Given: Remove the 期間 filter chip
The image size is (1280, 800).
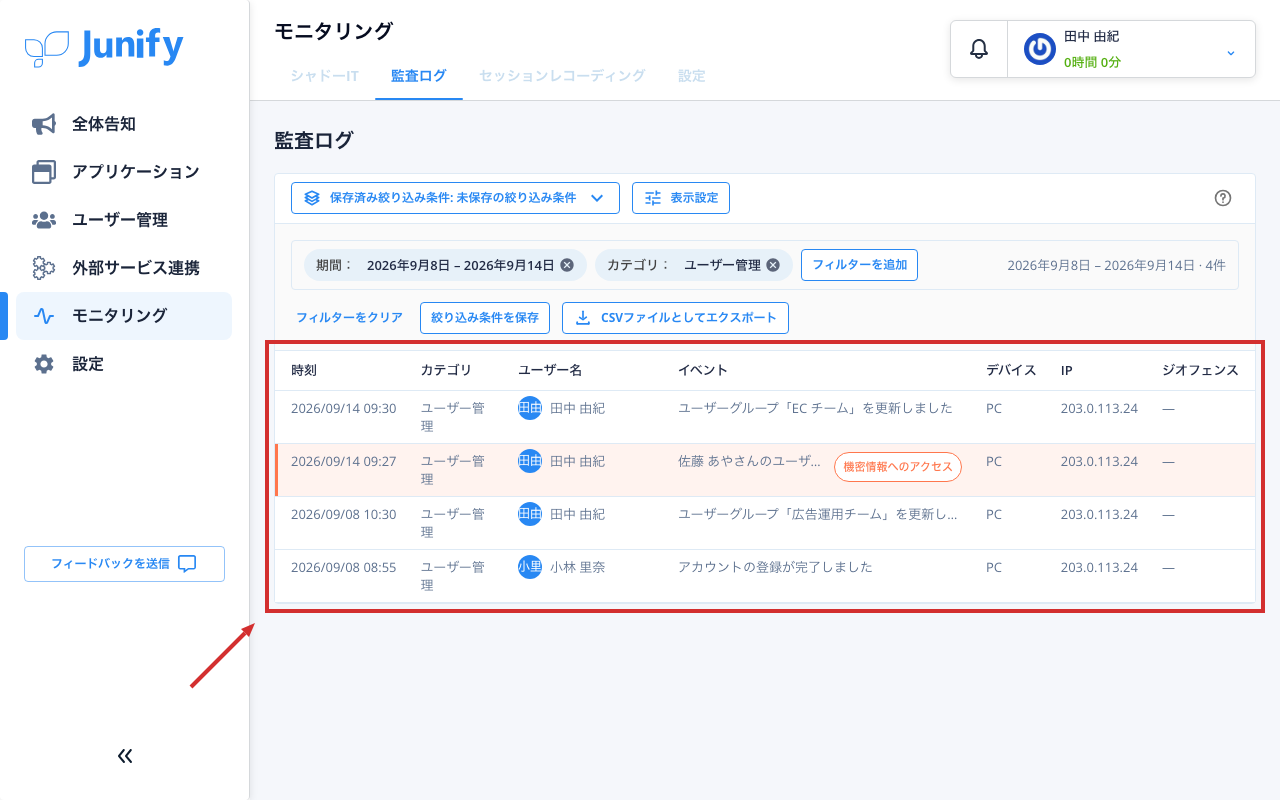Looking at the screenshot, I should click(x=567, y=265).
